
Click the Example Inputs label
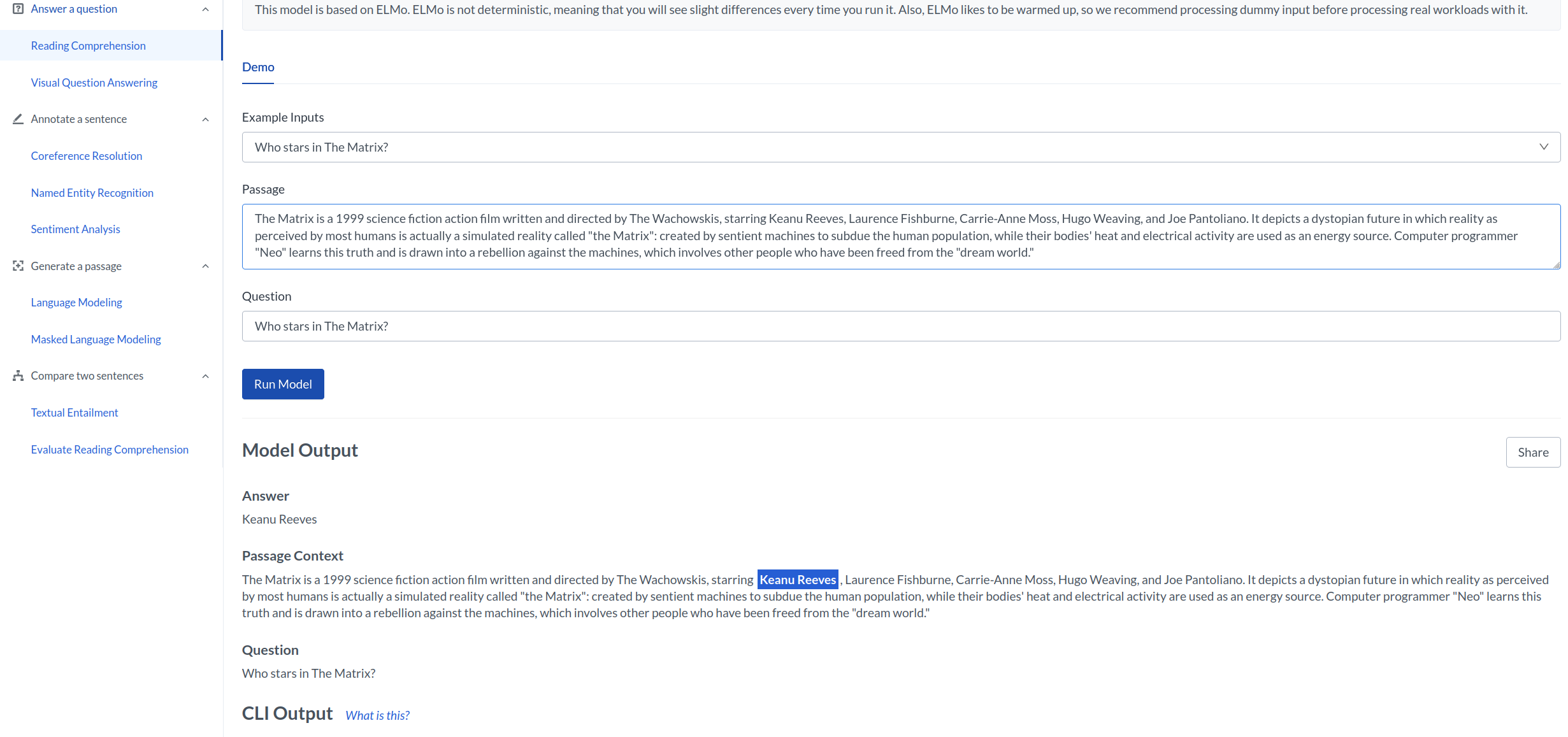click(283, 117)
